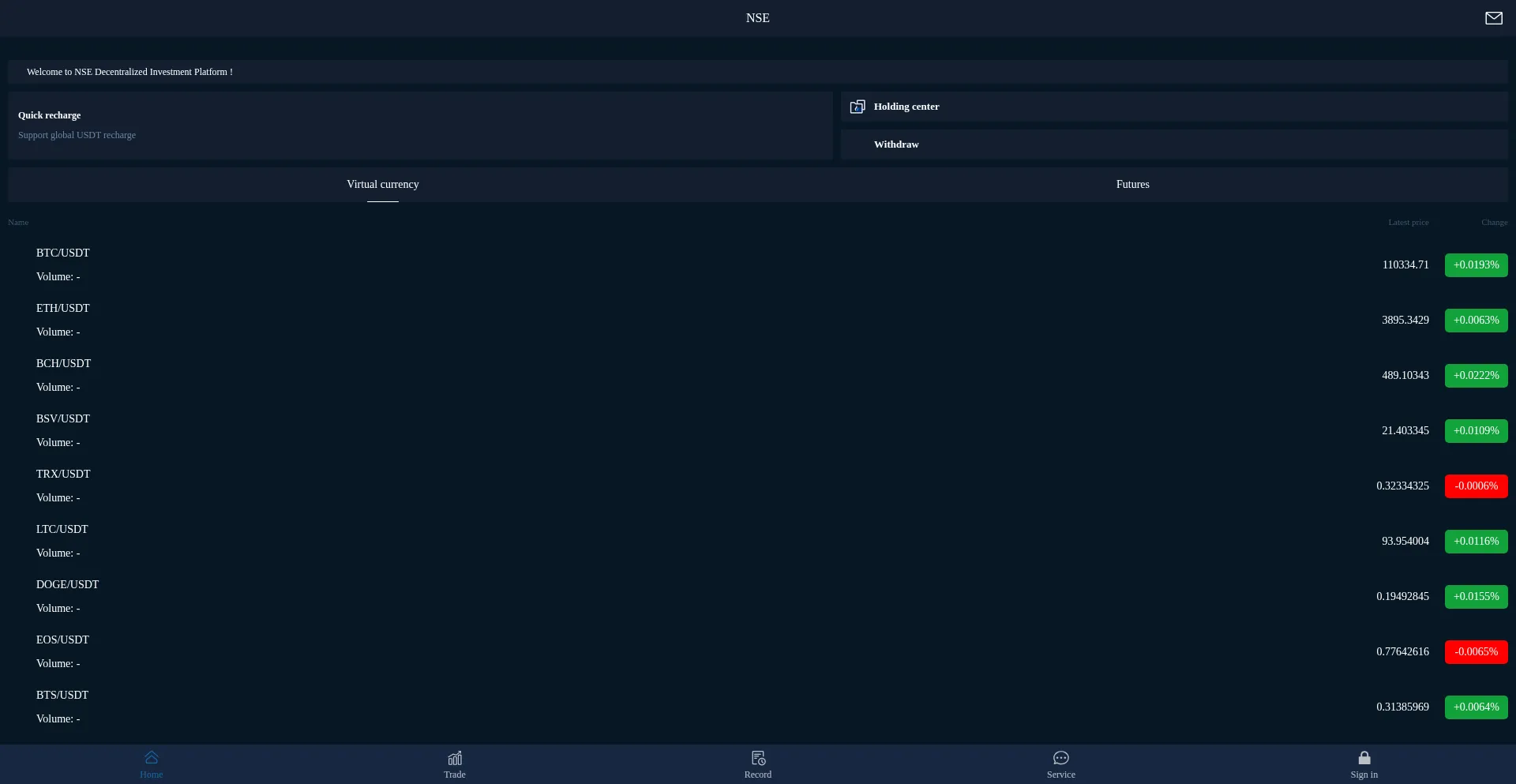Viewport: 1516px width, 784px height.
Task: Open the Record icon
Action: click(758, 758)
